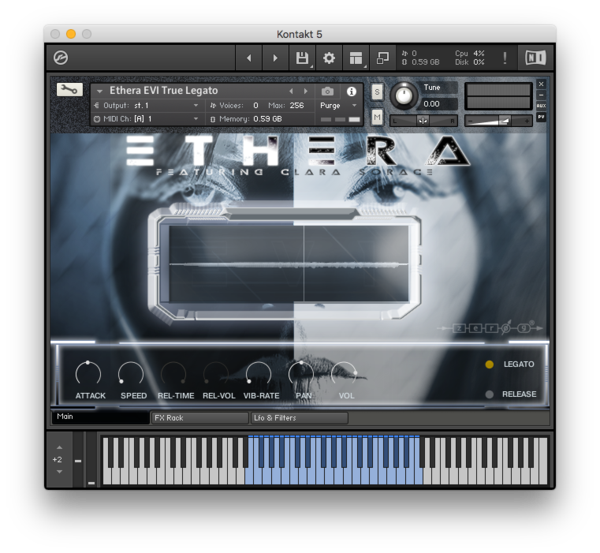This screenshot has width=600, height=553.
Task: Click the PAN knob in the Main panel
Action: click(x=301, y=373)
